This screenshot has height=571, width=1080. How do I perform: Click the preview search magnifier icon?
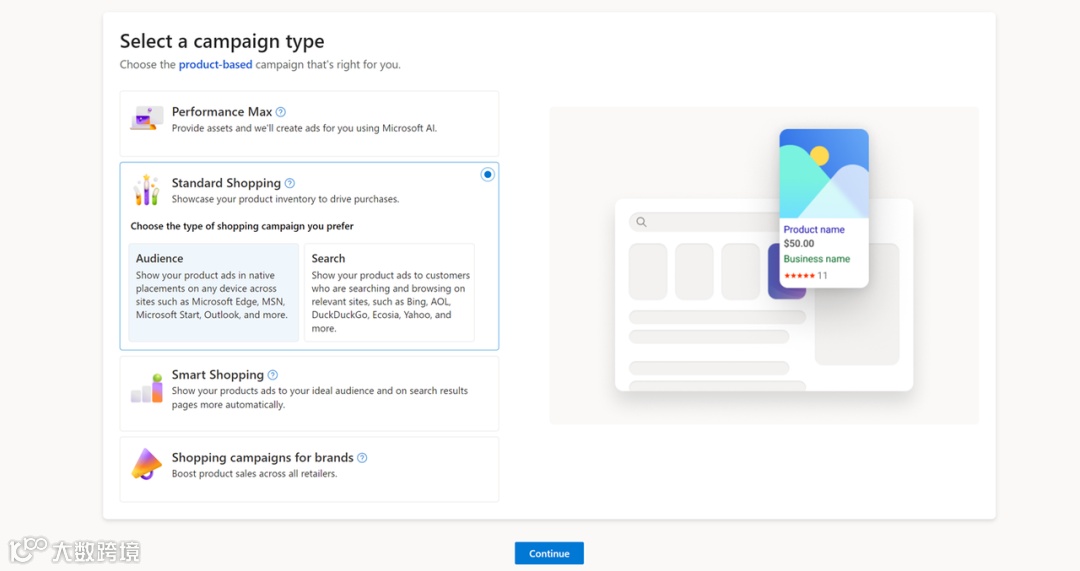point(641,222)
